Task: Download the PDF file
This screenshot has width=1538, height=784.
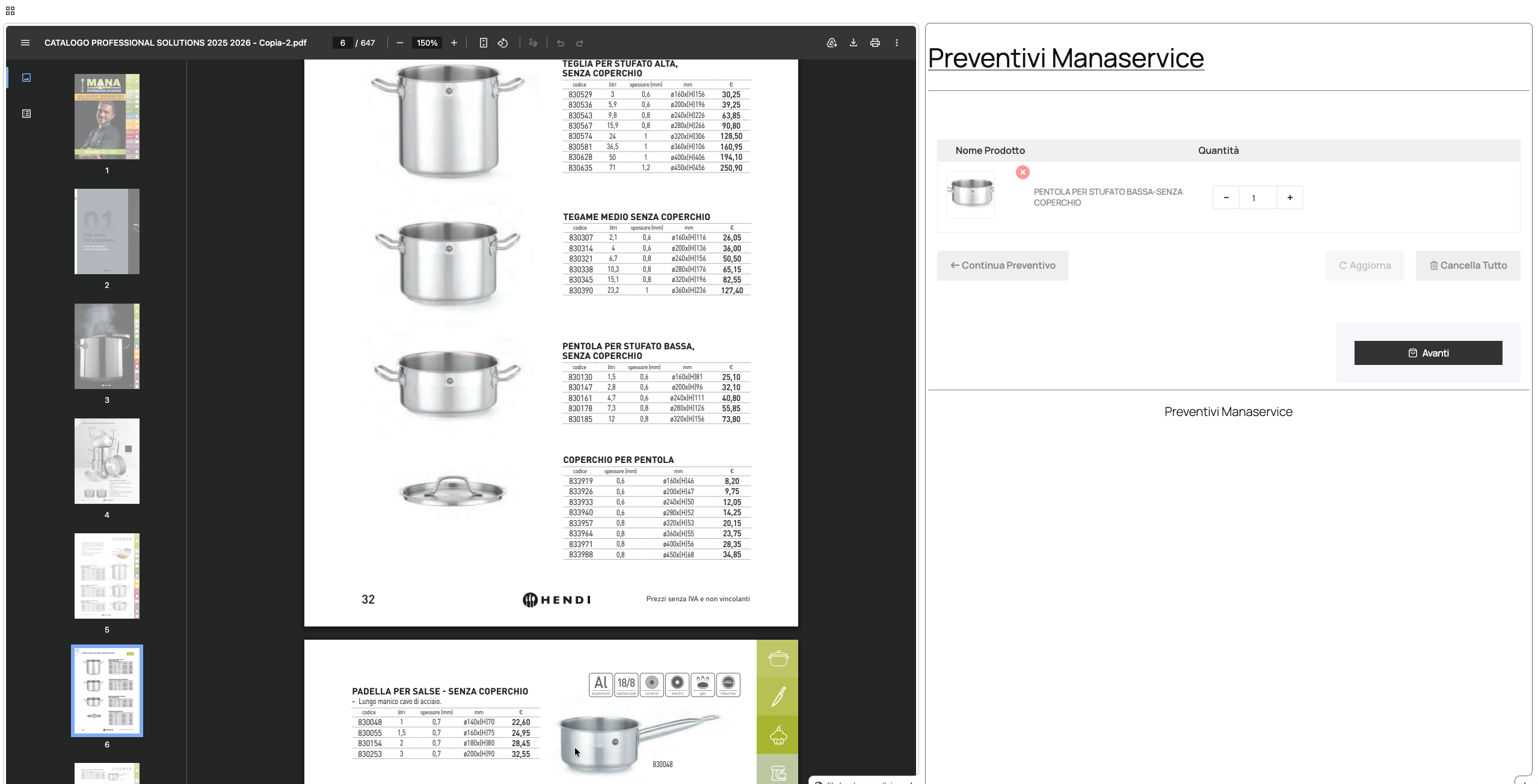Action: coord(854,43)
